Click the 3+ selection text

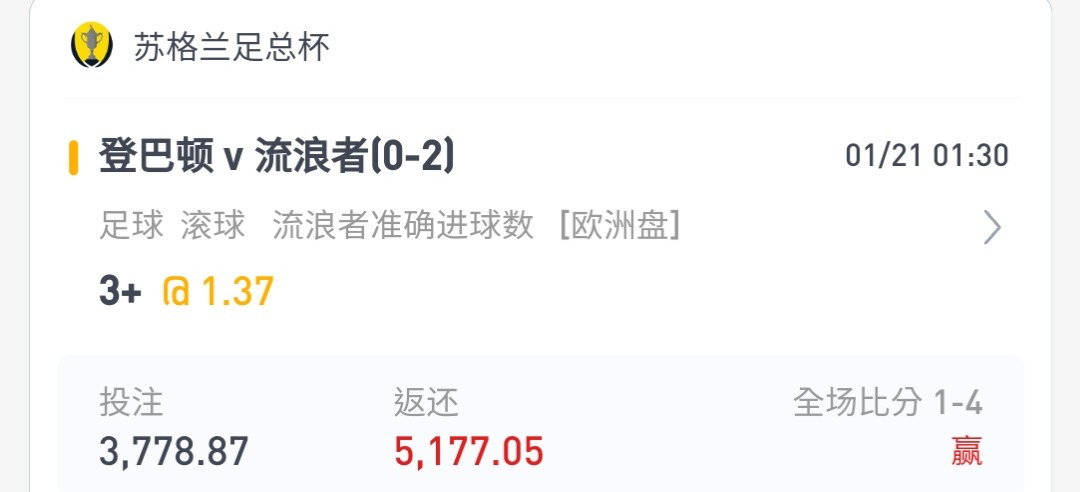click(x=120, y=291)
